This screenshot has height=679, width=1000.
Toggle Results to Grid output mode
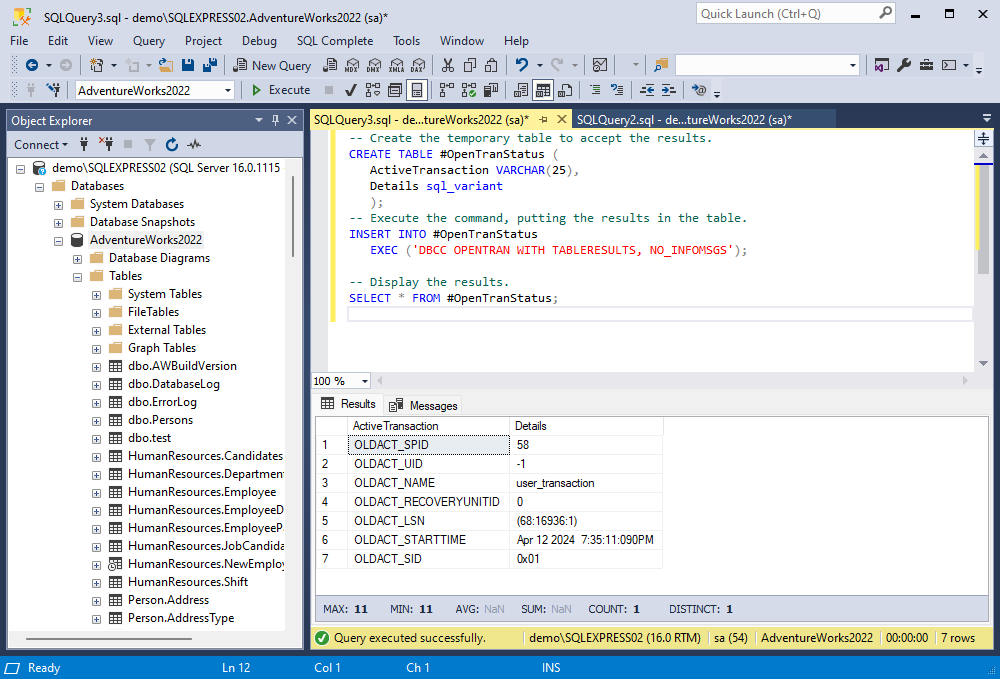click(x=543, y=90)
